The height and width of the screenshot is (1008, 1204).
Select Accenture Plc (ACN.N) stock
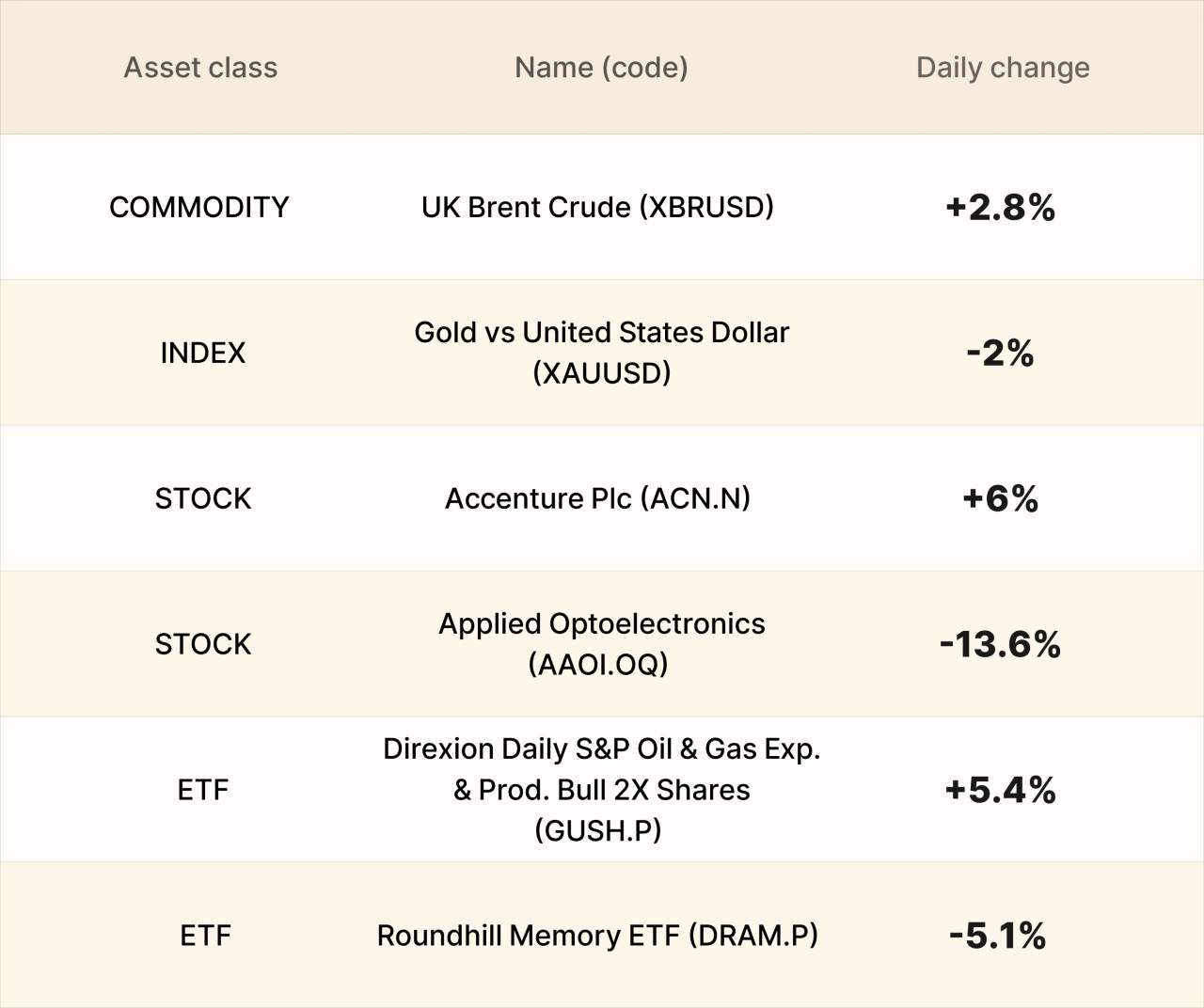[598, 498]
